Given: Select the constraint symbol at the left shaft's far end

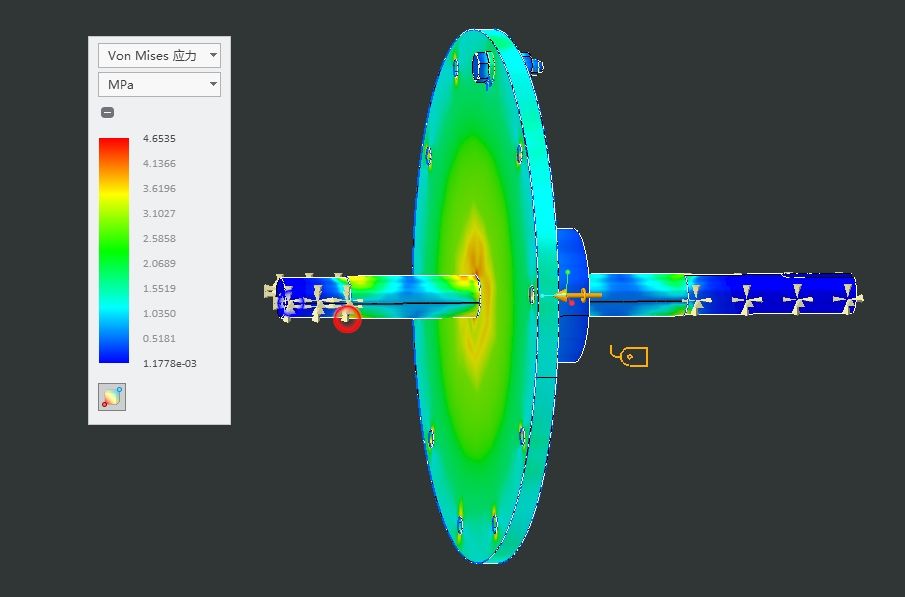Looking at the screenshot, I should 272,291.
